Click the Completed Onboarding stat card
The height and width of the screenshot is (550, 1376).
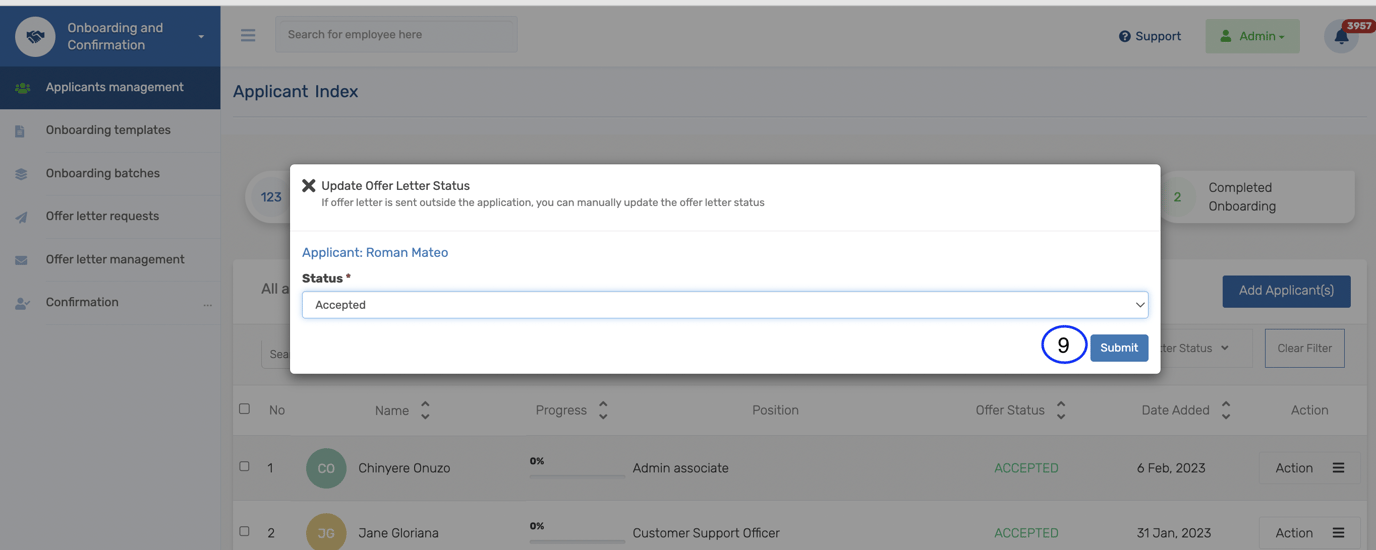[x=1257, y=197]
